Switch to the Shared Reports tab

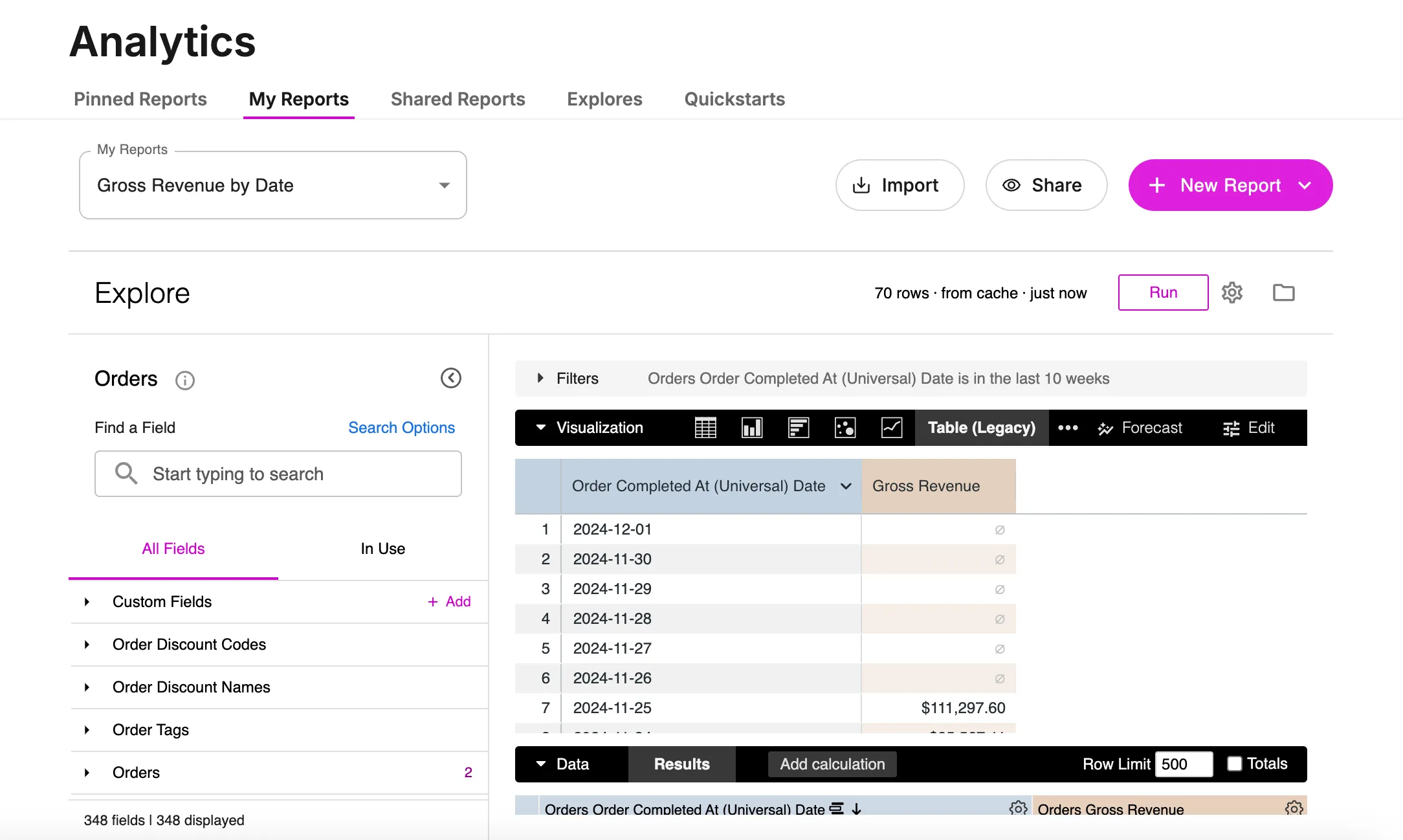(458, 99)
